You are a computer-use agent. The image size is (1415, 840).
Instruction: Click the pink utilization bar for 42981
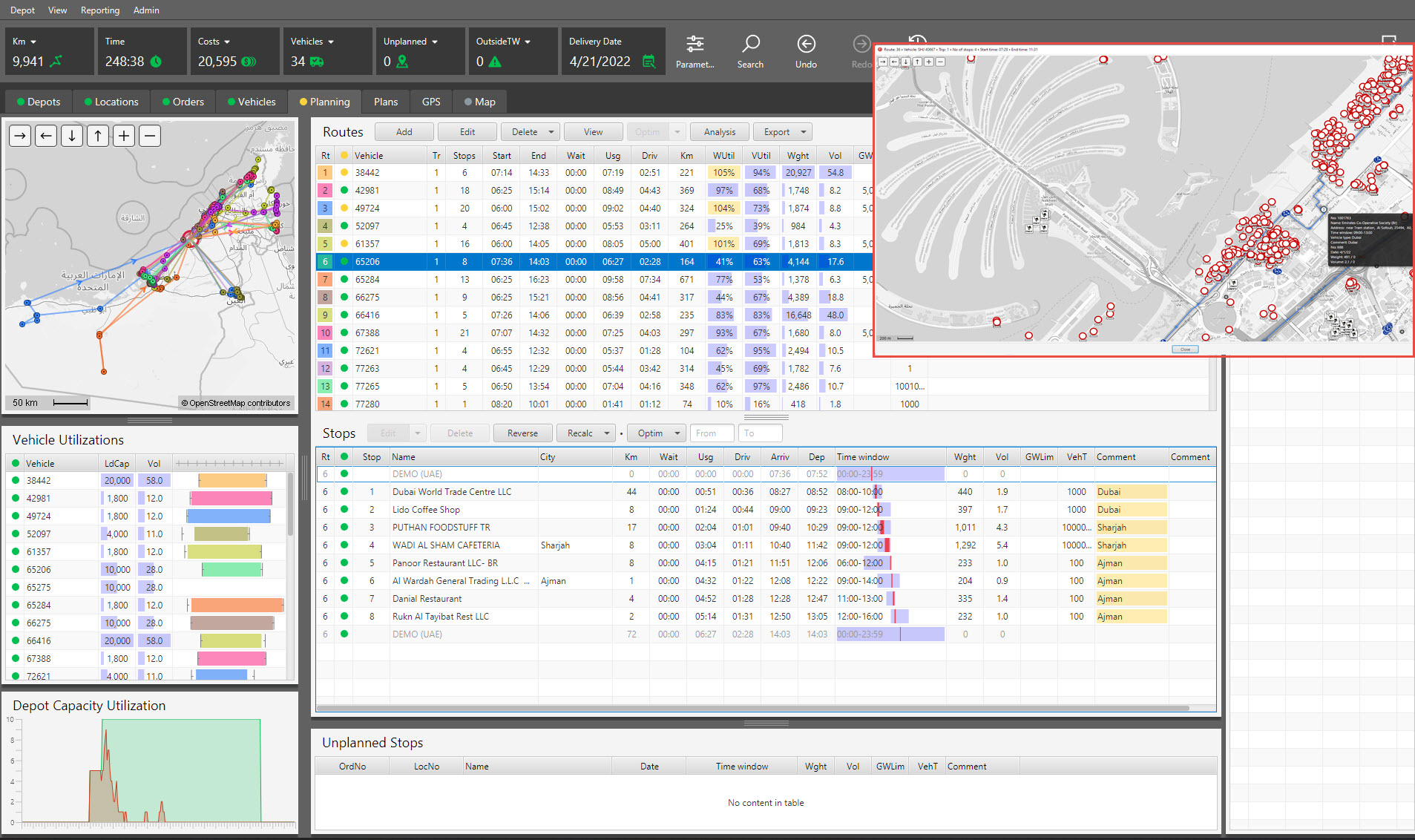click(232, 499)
